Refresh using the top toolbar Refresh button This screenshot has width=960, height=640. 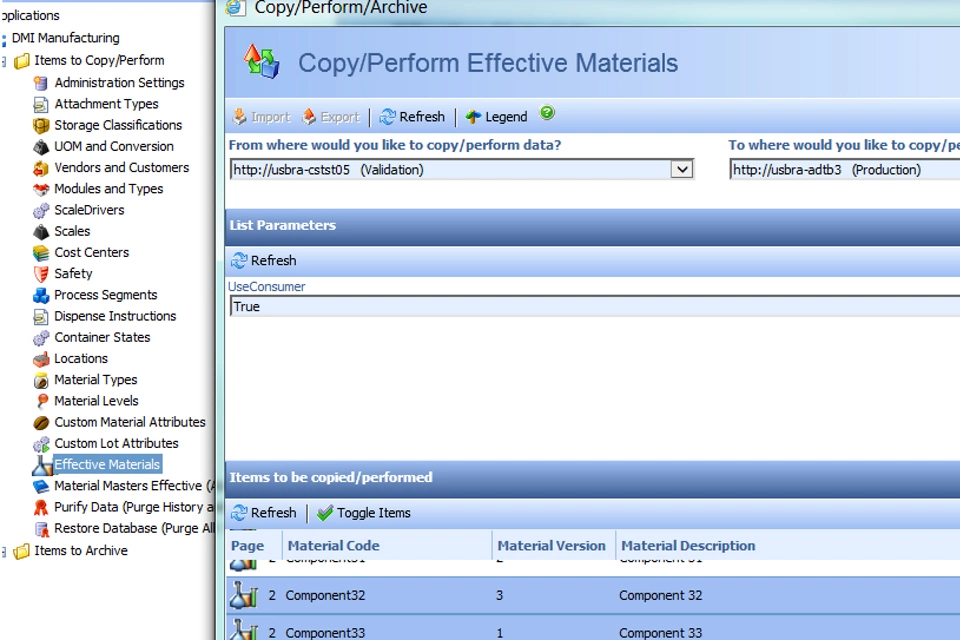coord(412,116)
